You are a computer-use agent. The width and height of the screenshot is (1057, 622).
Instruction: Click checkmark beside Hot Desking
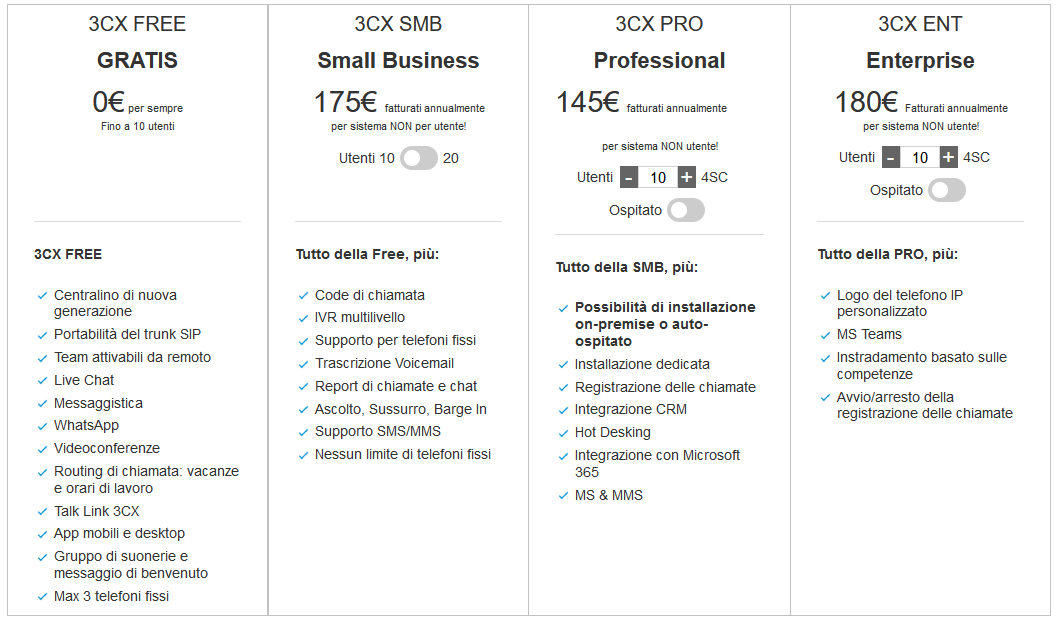(563, 433)
